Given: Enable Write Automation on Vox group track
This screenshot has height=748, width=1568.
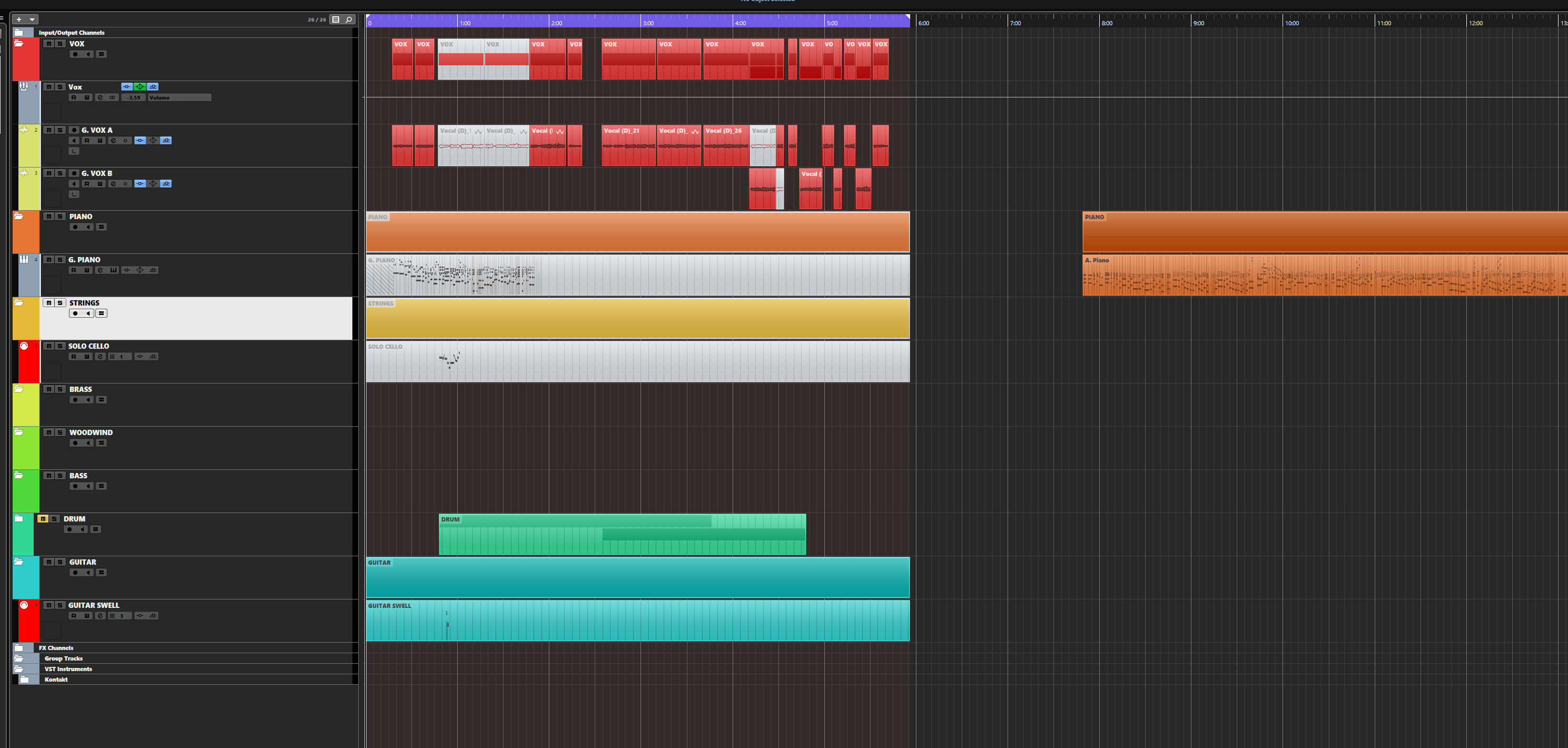Looking at the screenshot, I should pyautogui.click(x=86, y=97).
